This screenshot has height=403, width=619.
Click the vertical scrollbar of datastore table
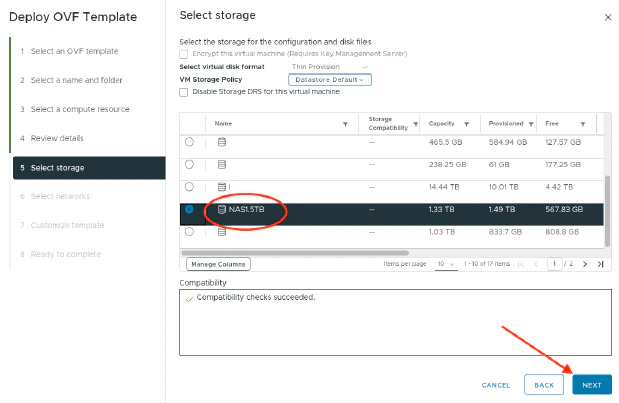[x=608, y=211]
